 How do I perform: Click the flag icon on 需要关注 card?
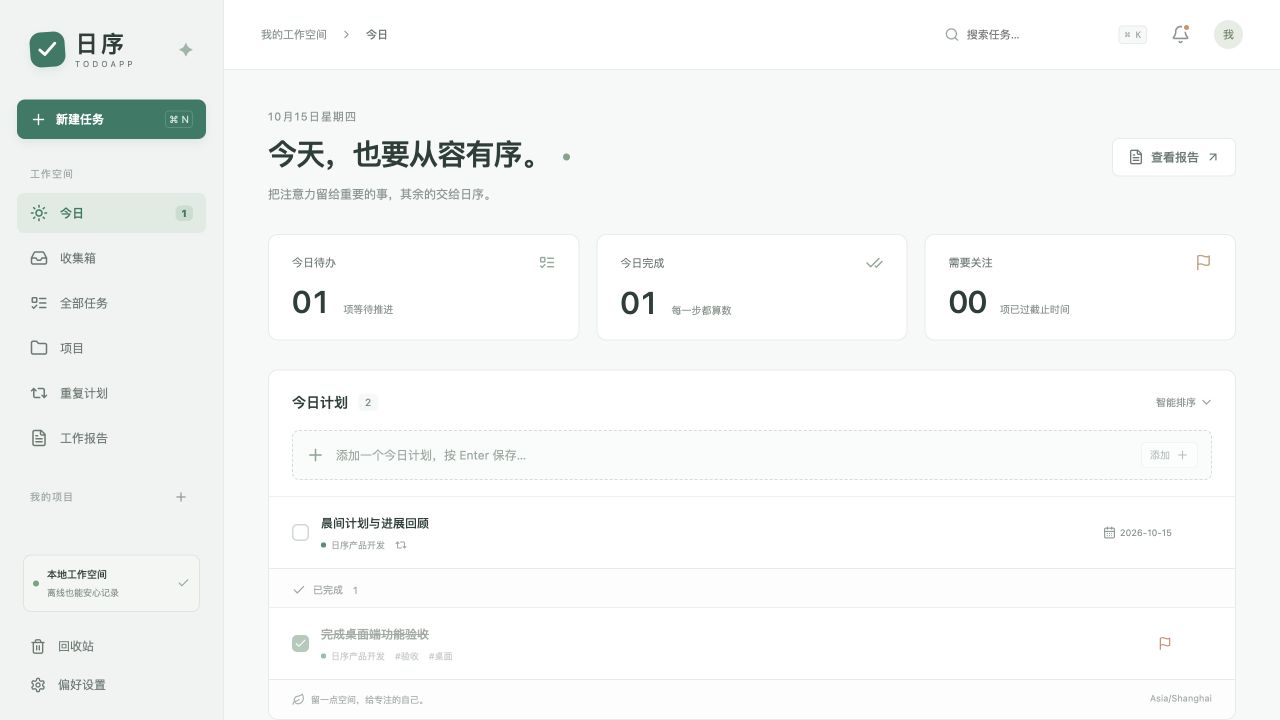pyautogui.click(x=1203, y=263)
